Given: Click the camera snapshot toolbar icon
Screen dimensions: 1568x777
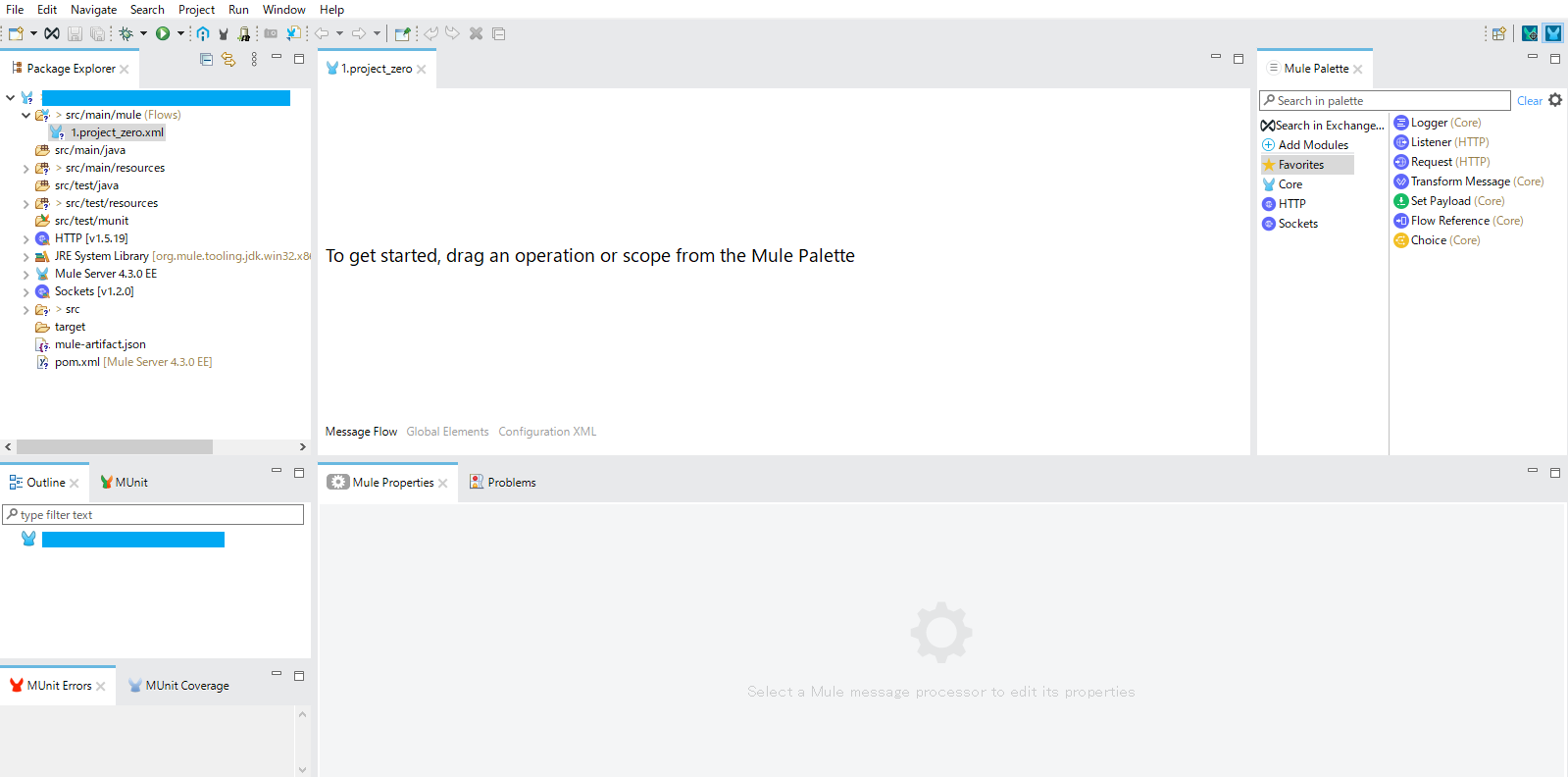Looking at the screenshot, I should click(x=271, y=33).
